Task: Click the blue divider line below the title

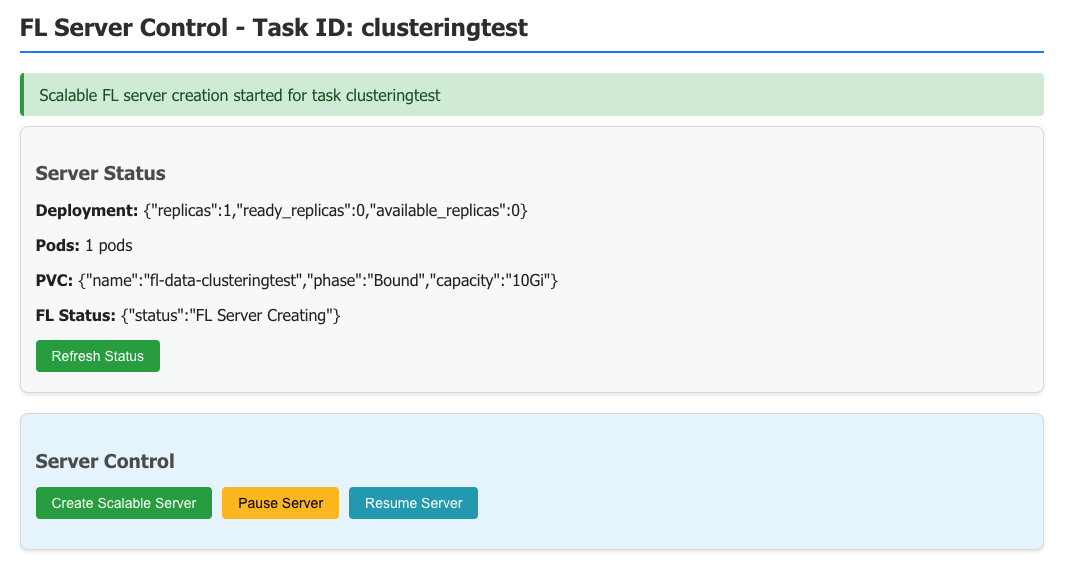Action: (x=531, y=51)
